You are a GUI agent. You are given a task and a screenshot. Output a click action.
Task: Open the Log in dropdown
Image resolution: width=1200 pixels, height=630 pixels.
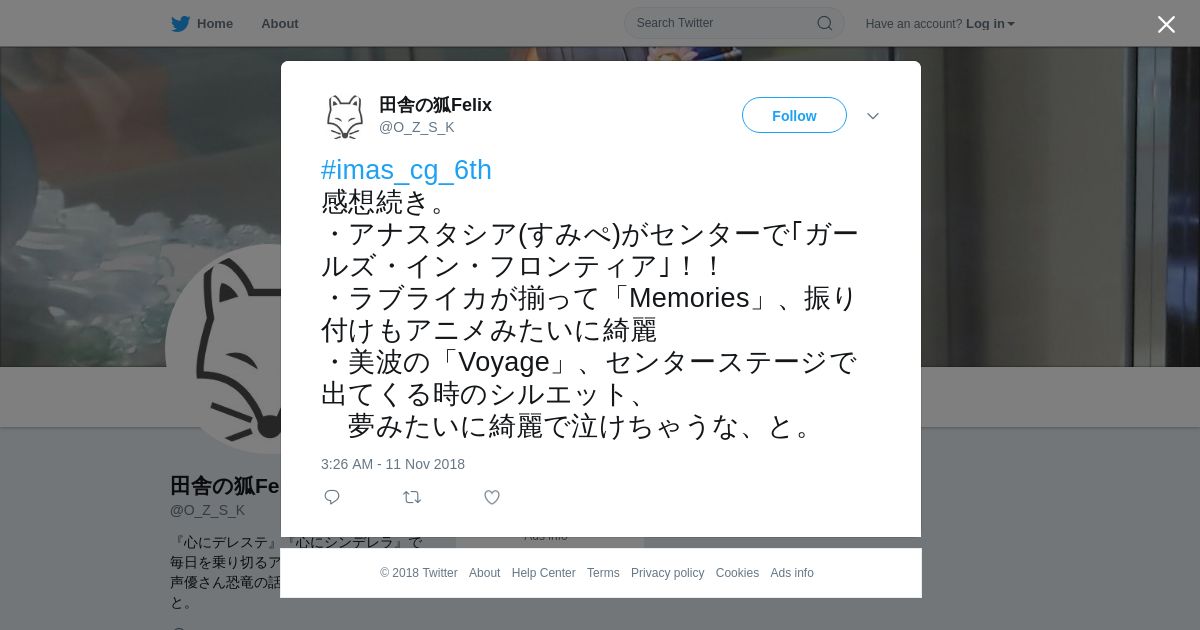990,24
